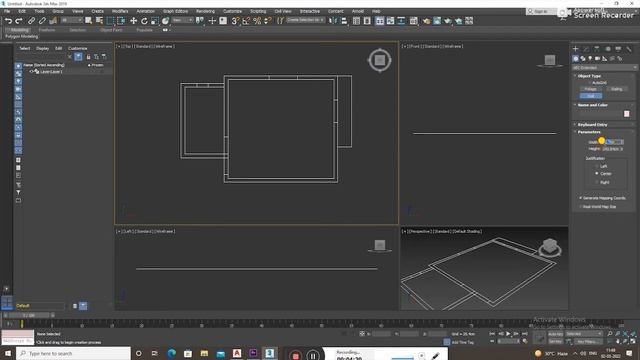Open the scene explorer Display menu
Viewport: 640px width, 360px height.
click(42, 48)
